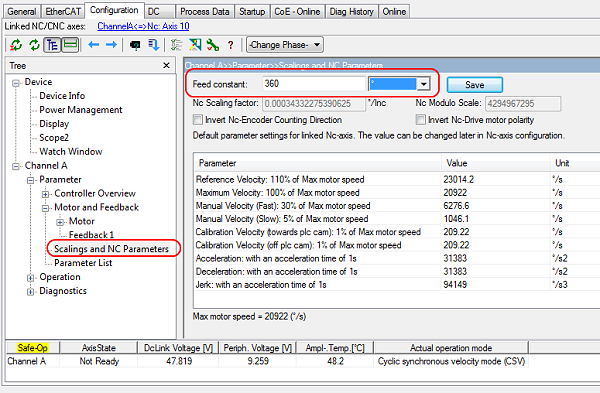The height and width of the screenshot is (393, 600).
Task: Open the Change Phase dropdown
Action: 285,45
